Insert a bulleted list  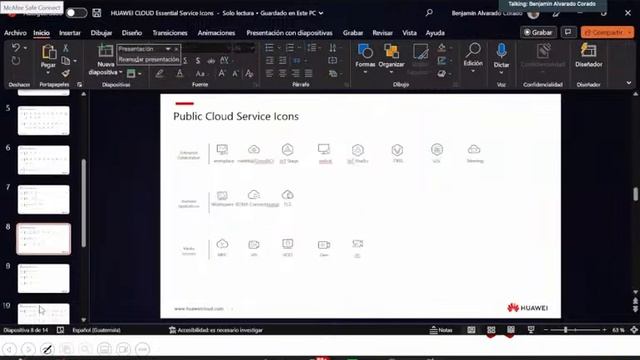pos(269,48)
